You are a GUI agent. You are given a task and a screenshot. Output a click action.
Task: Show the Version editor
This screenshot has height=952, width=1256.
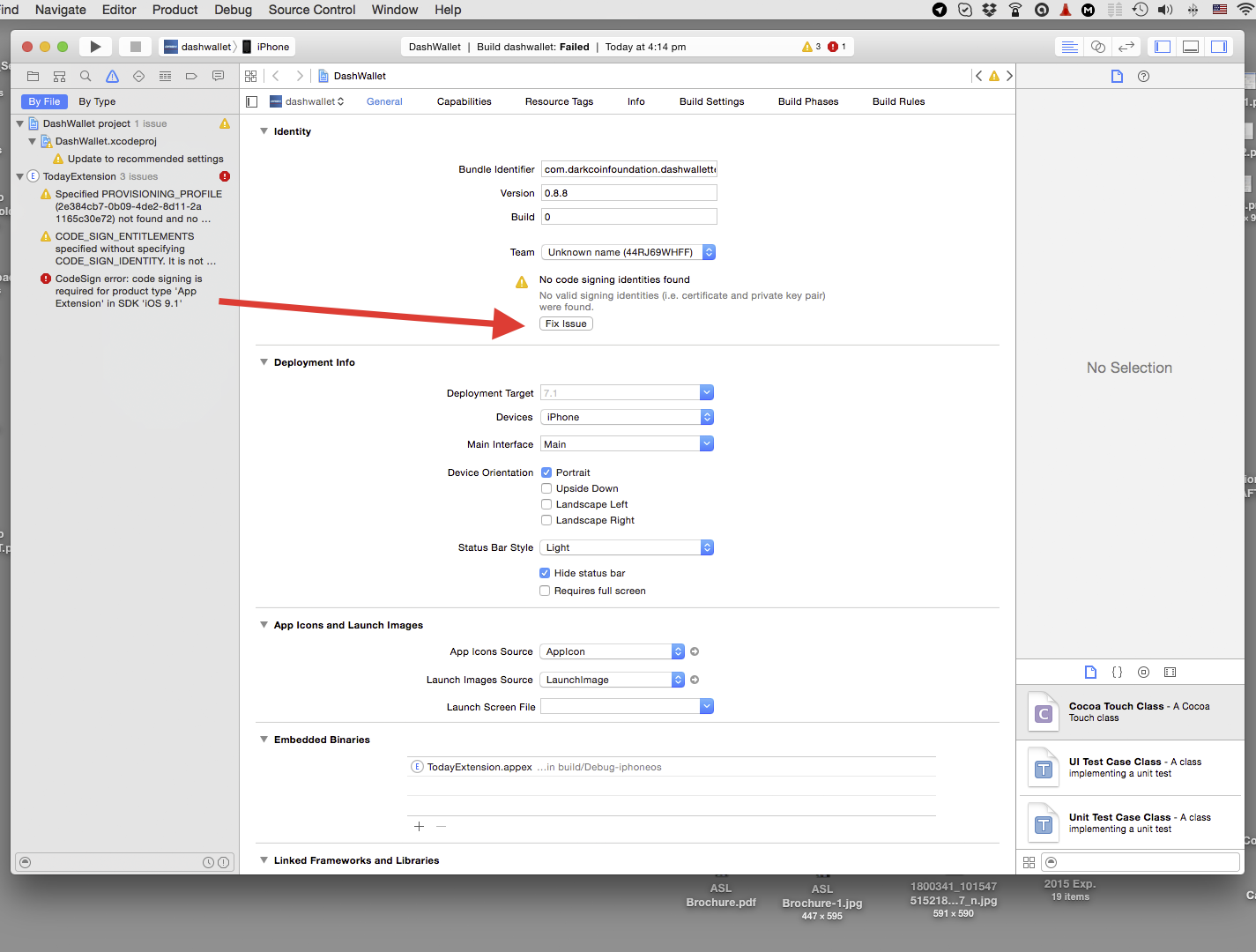pyautogui.click(x=1126, y=47)
